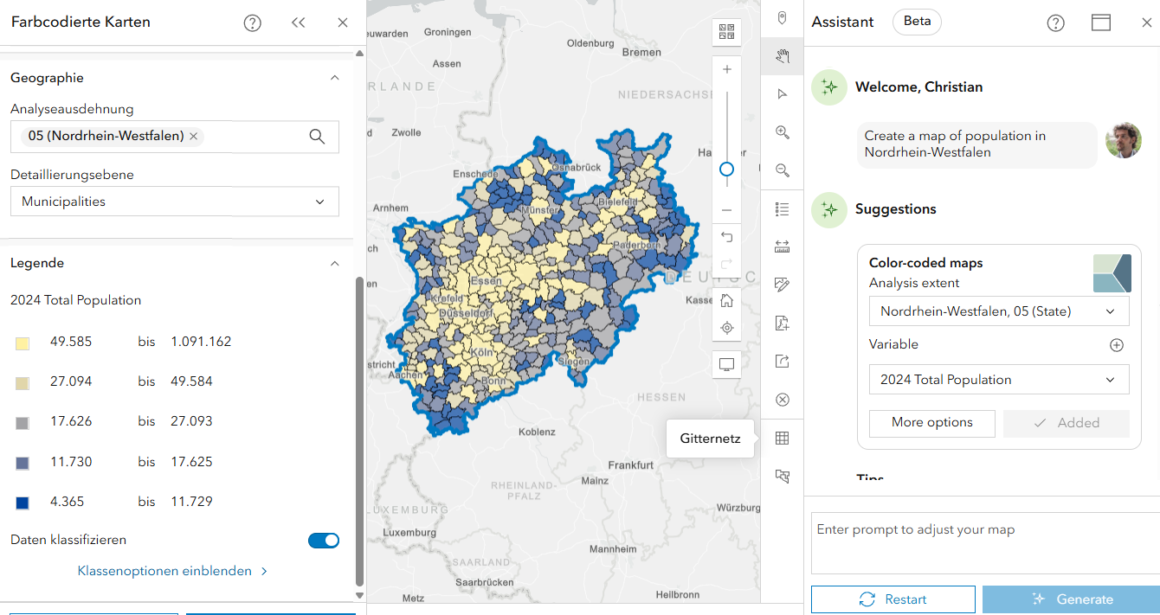Click the clear (circled X) tool
This screenshot has height=615, width=1160.
782,400
